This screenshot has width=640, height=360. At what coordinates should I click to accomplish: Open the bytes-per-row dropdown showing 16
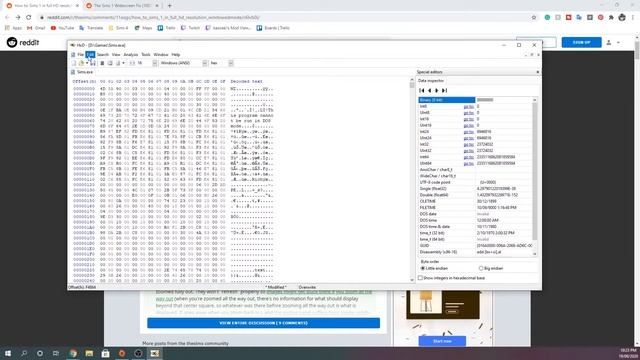(x=155, y=63)
